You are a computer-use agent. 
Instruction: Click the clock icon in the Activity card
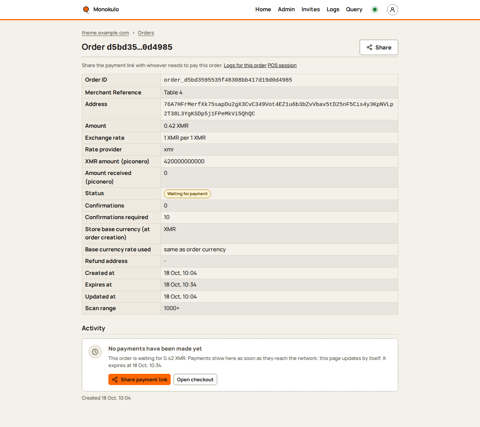point(95,352)
